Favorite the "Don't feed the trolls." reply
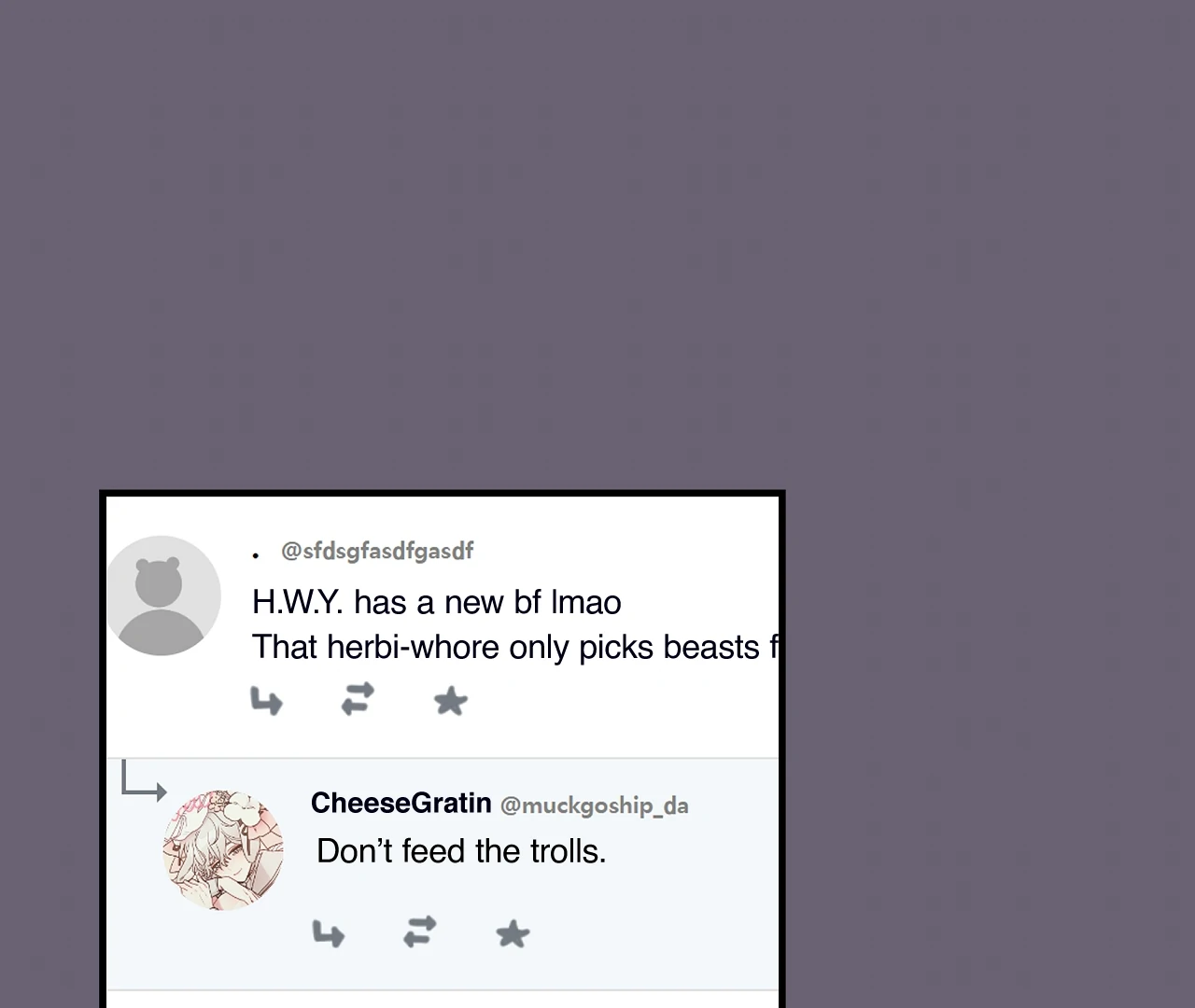This screenshot has width=1195, height=1008. coord(513,933)
